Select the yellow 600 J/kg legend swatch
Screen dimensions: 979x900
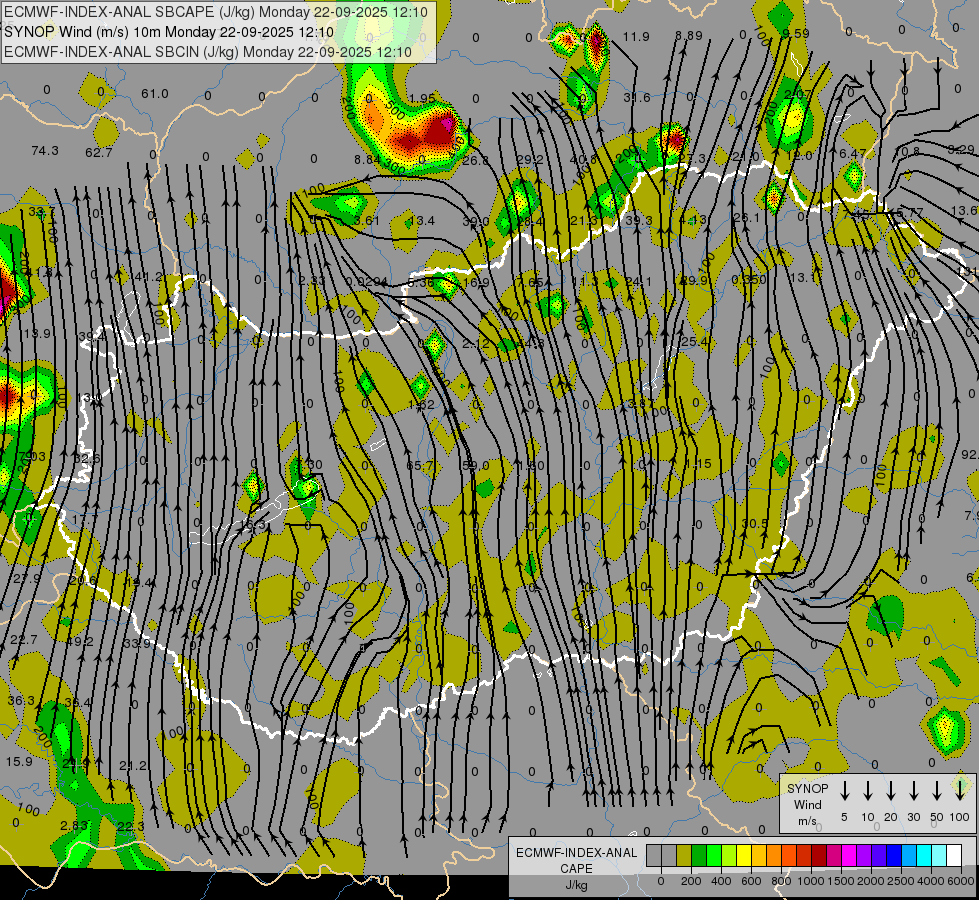(744, 855)
